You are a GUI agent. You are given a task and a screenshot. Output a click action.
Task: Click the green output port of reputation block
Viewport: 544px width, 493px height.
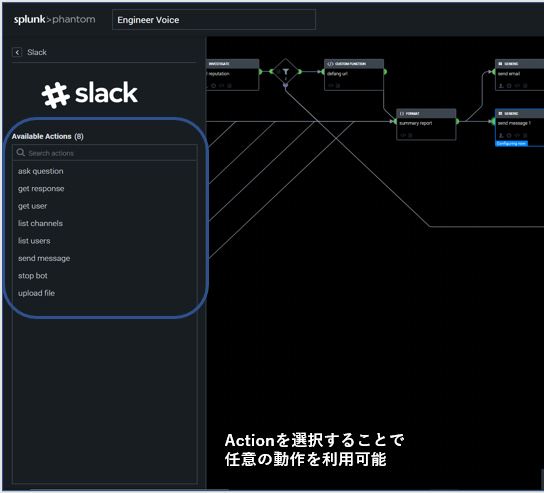point(261,72)
